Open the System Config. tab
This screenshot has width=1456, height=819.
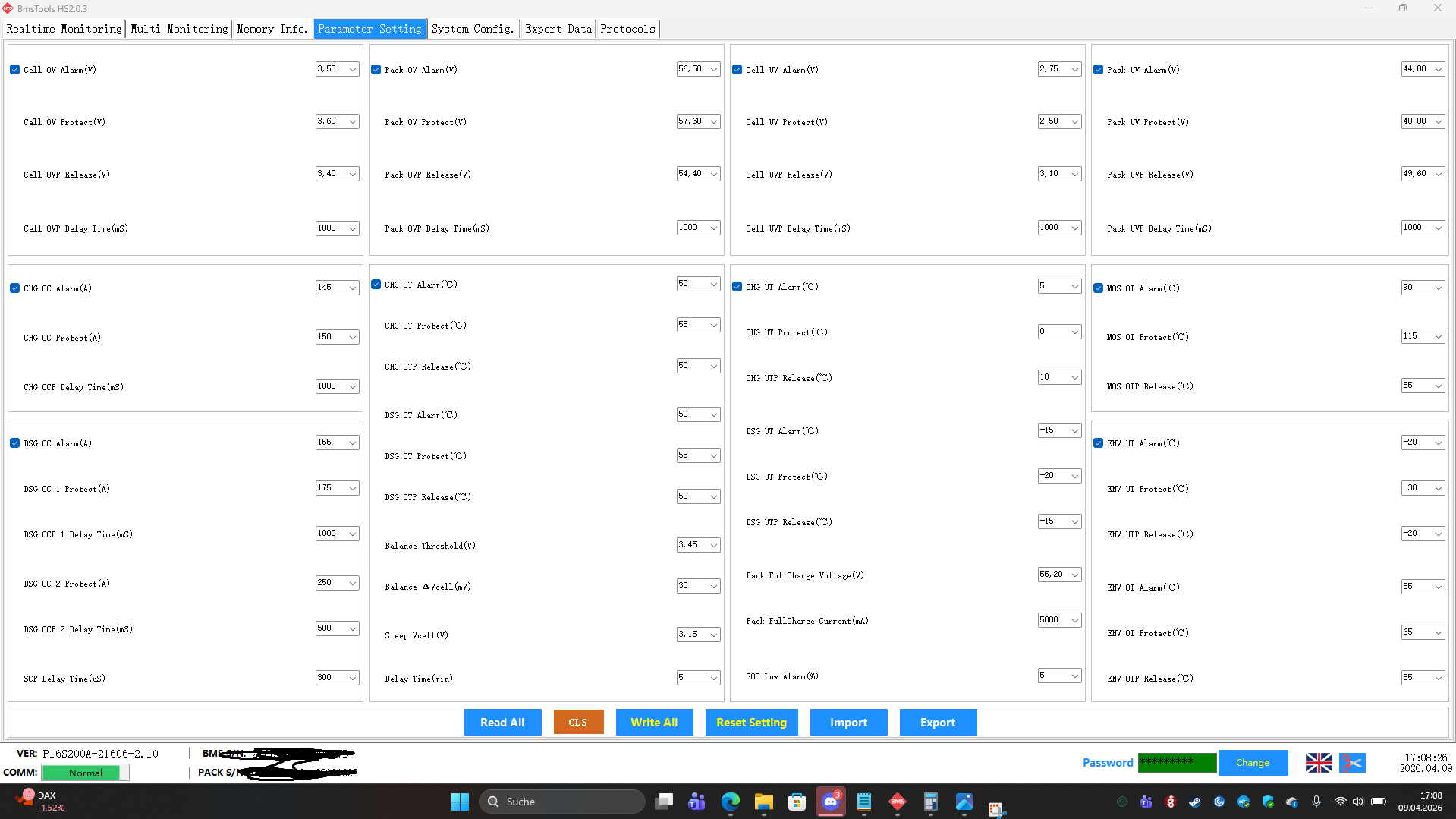473,29
